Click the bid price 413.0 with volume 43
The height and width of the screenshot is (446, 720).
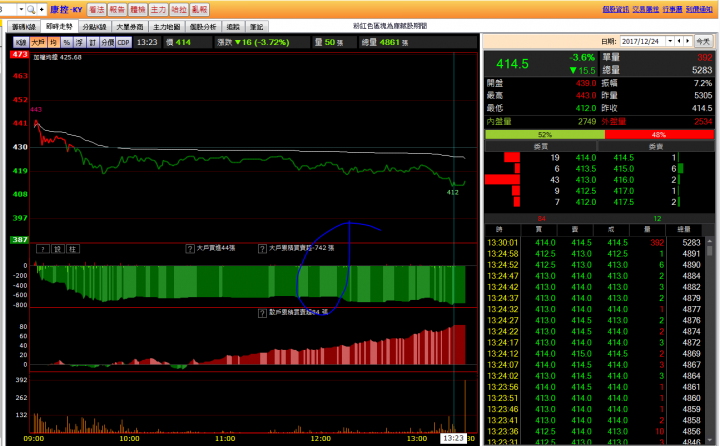pyautogui.click(x=586, y=180)
